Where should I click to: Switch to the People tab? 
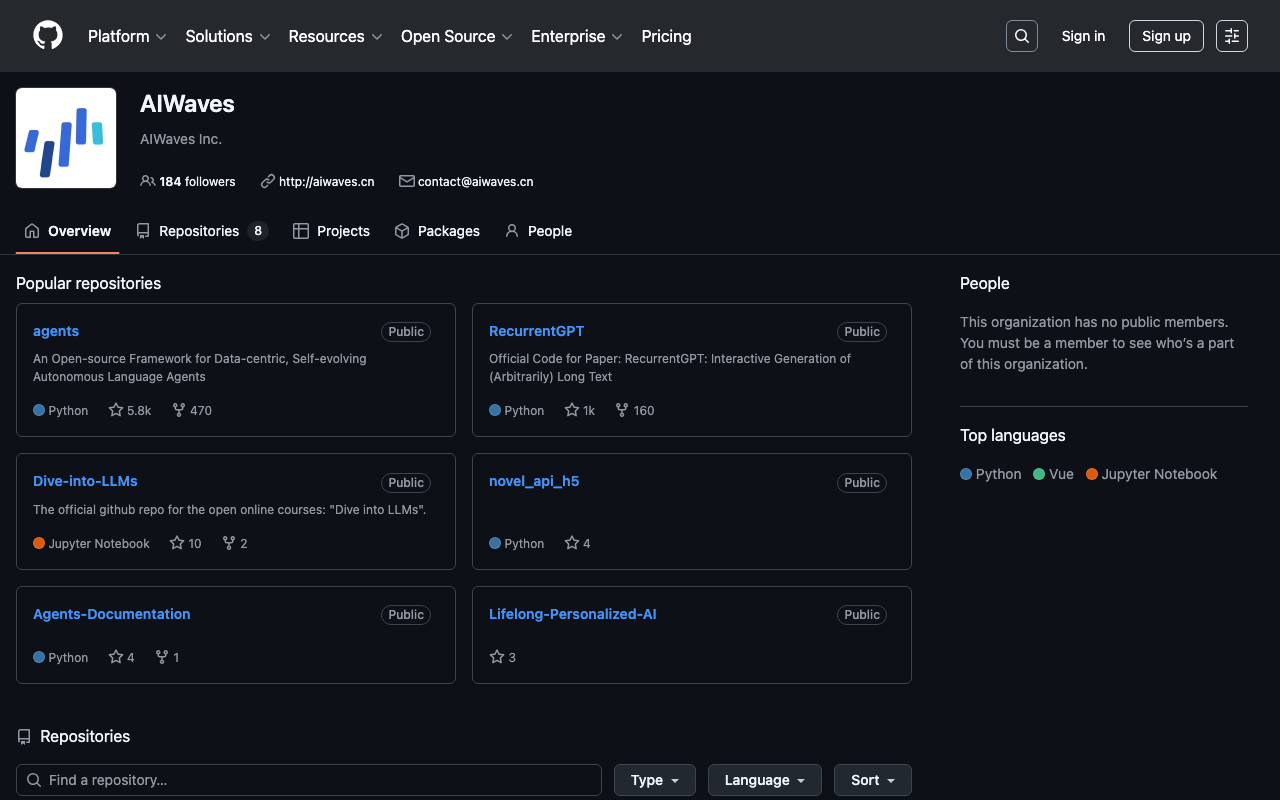538,231
